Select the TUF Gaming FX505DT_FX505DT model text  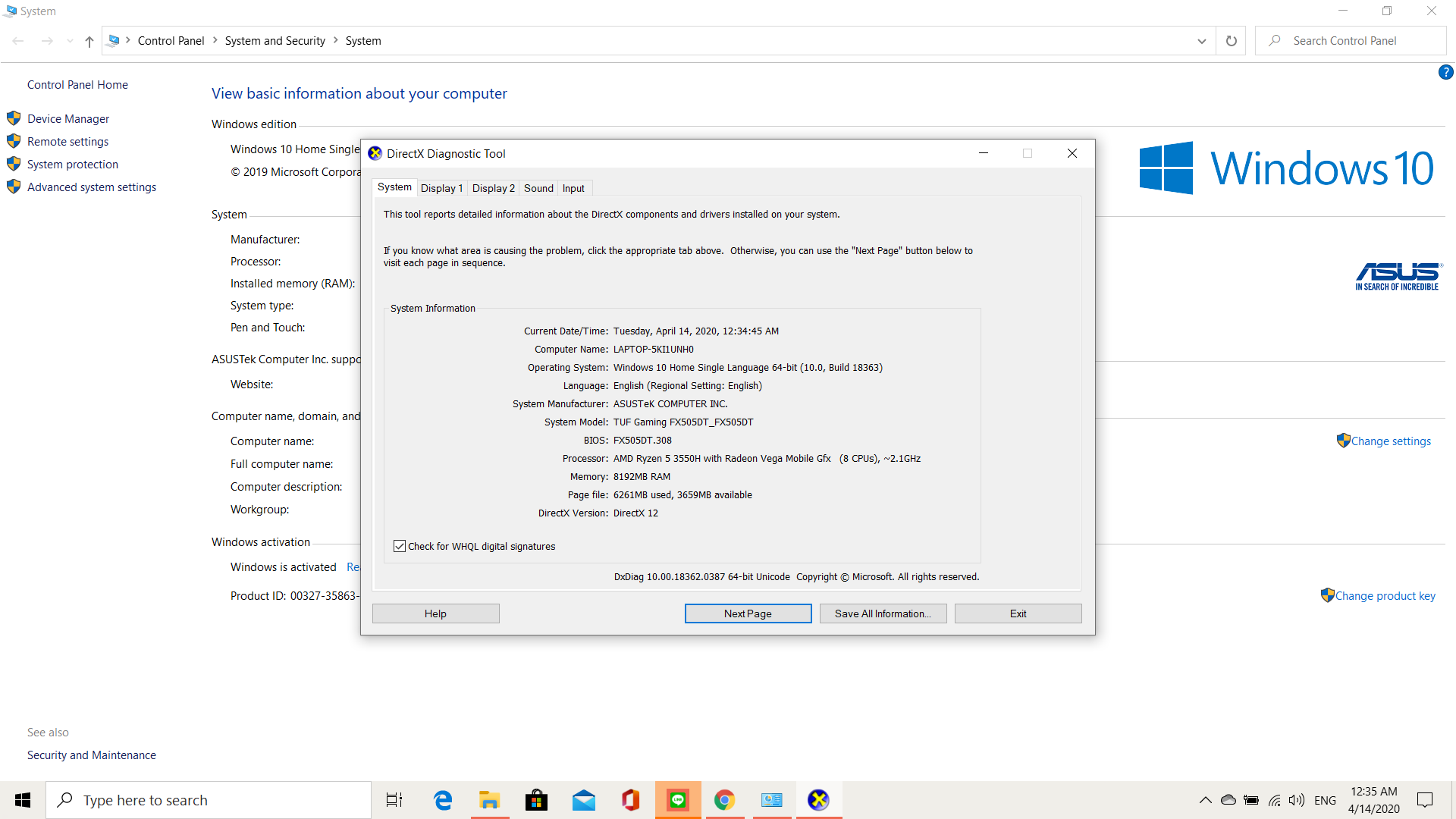pos(683,422)
